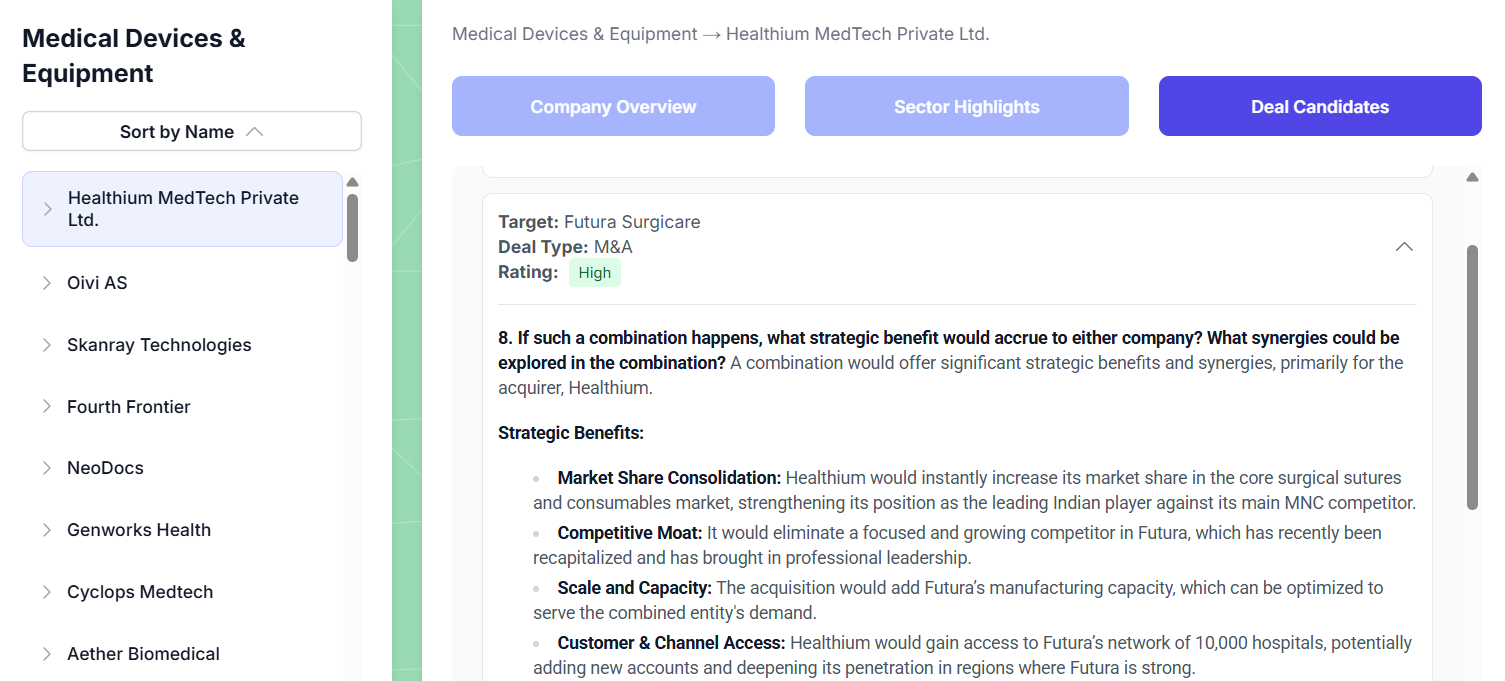Click chevron beside Healthium MedTech Private Ltd.
The height and width of the screenshot is (681, 1505).
pos(46,209)
